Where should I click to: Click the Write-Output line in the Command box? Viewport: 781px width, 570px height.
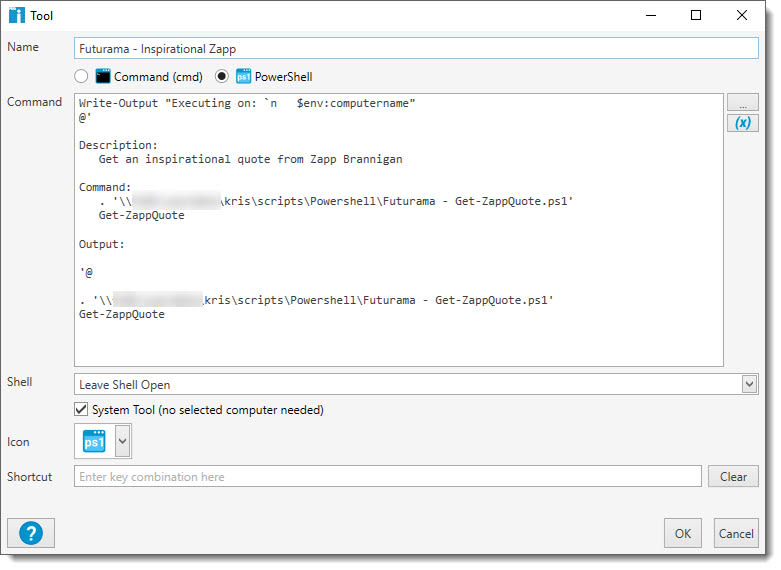pyautogui.click(x=247, y=103)
